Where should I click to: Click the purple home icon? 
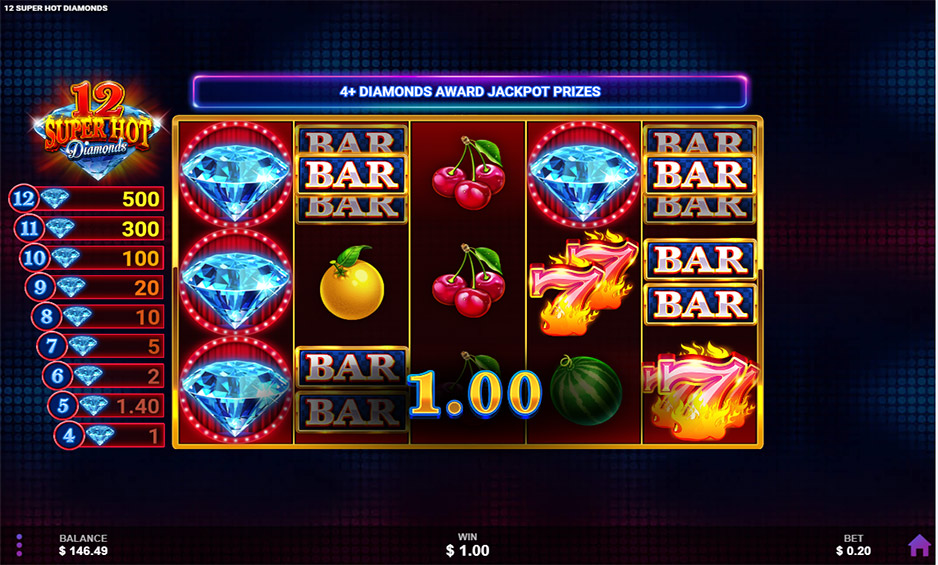pyautogui.click(x=919, y=545)
